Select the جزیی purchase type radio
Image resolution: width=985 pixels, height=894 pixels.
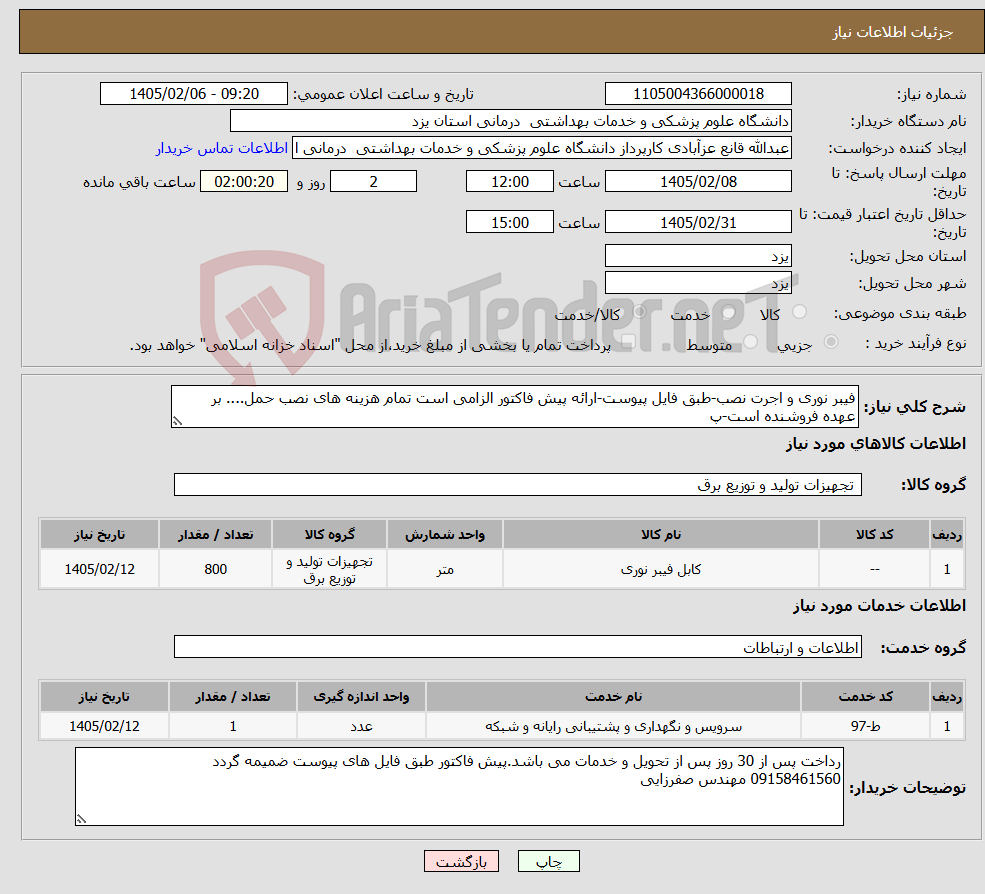(831, 342)
